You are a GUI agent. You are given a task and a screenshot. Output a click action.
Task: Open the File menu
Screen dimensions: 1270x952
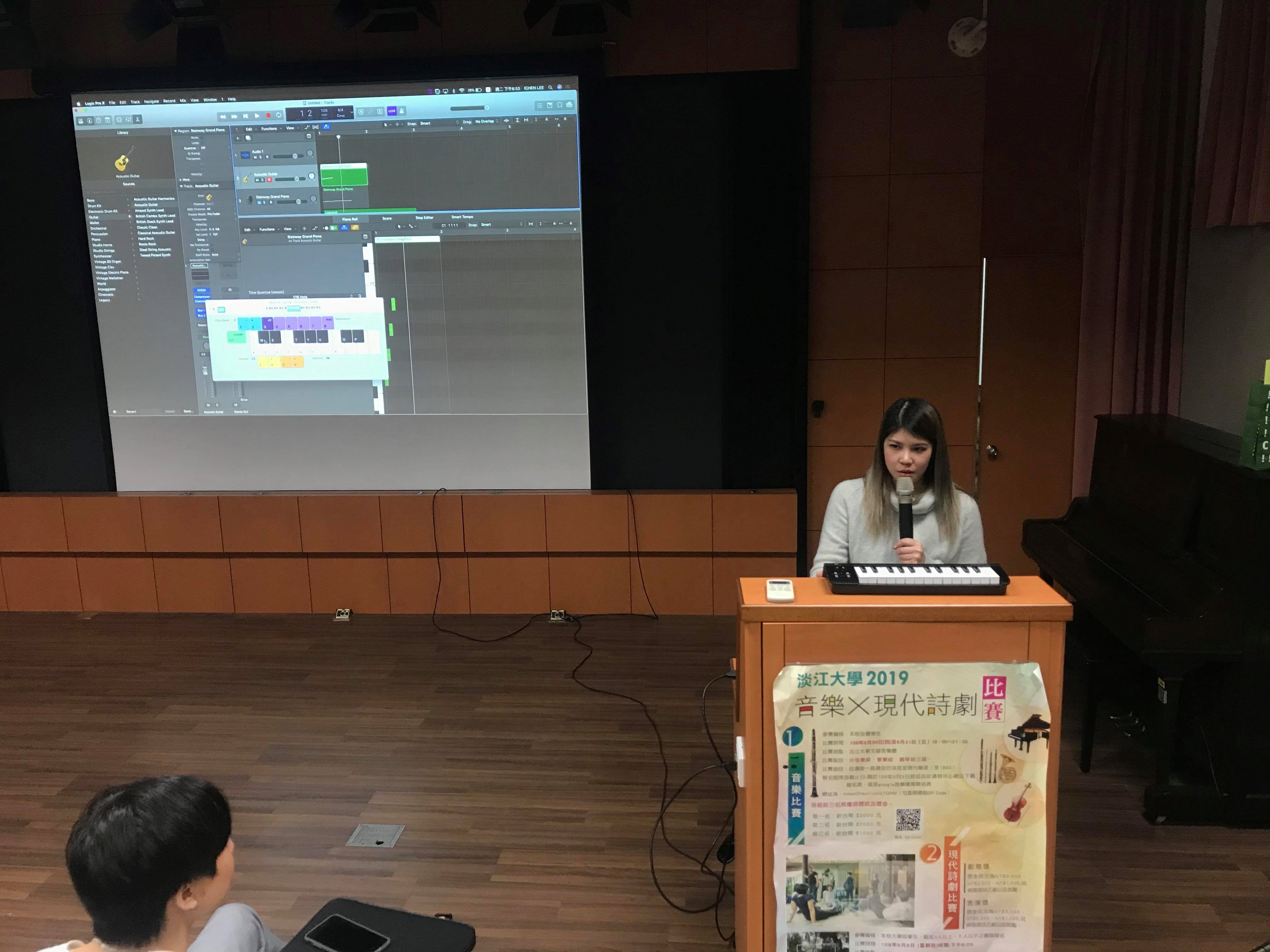point(112,103)
